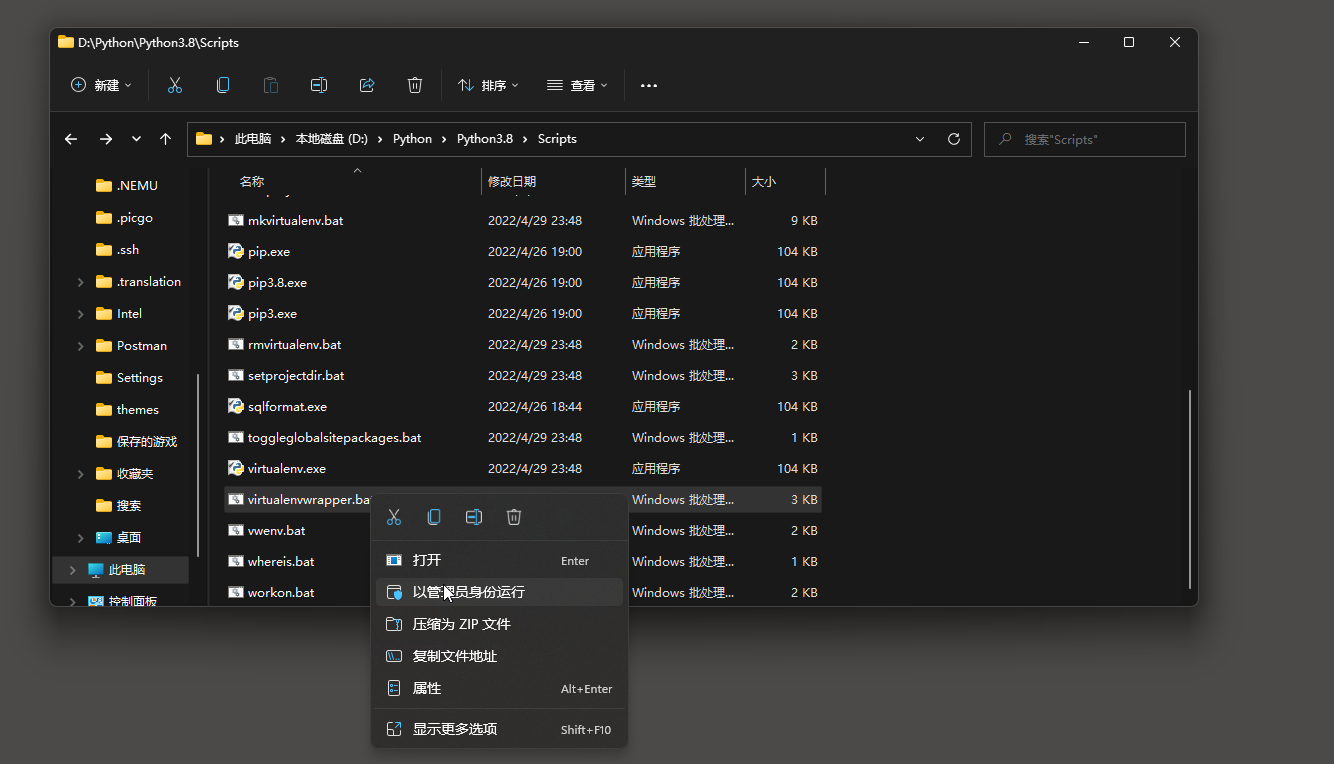This screenshot has width=1334, height=764.
Task: Click the toolbar Delete trash icon
Action: click(415, 86)
